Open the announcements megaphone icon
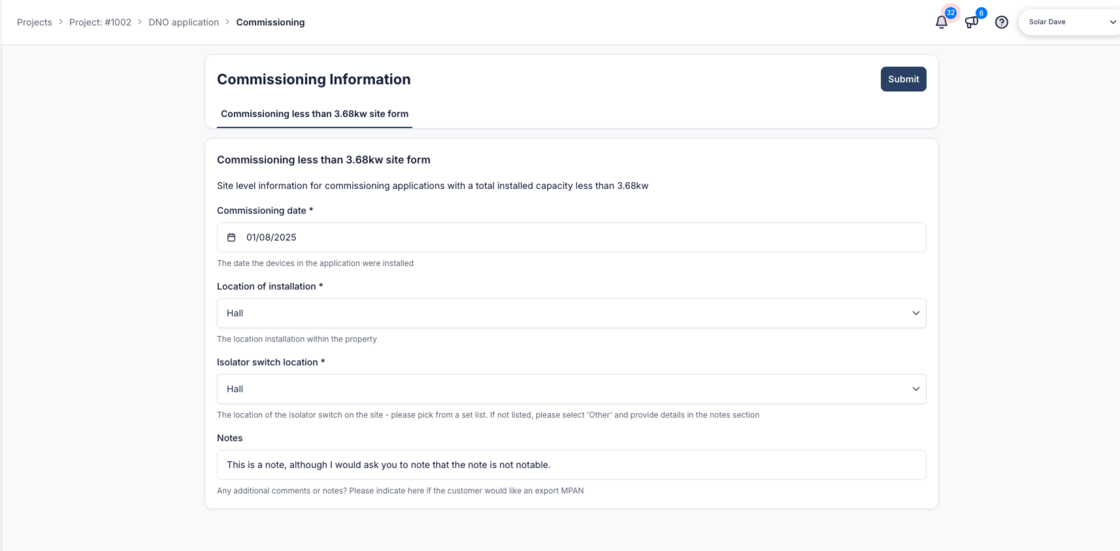Screen dimensions: 1120x551 pos(971,22)
